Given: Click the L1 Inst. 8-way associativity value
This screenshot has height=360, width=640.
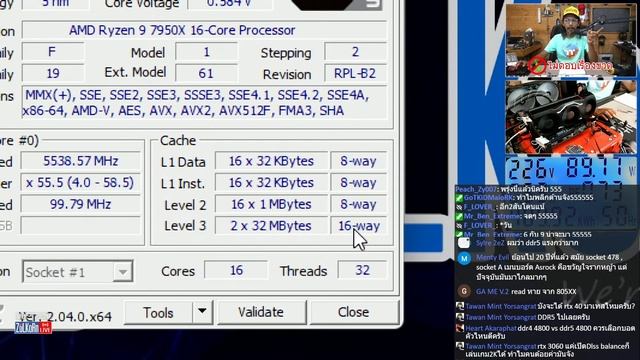Looking at the screenshot, I should point(358,182).
